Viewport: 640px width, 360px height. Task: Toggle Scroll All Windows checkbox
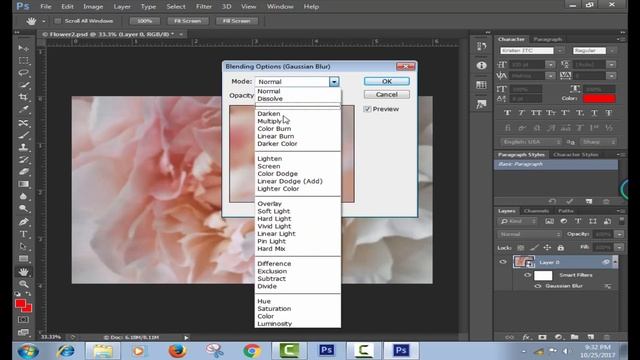point(58,21)
